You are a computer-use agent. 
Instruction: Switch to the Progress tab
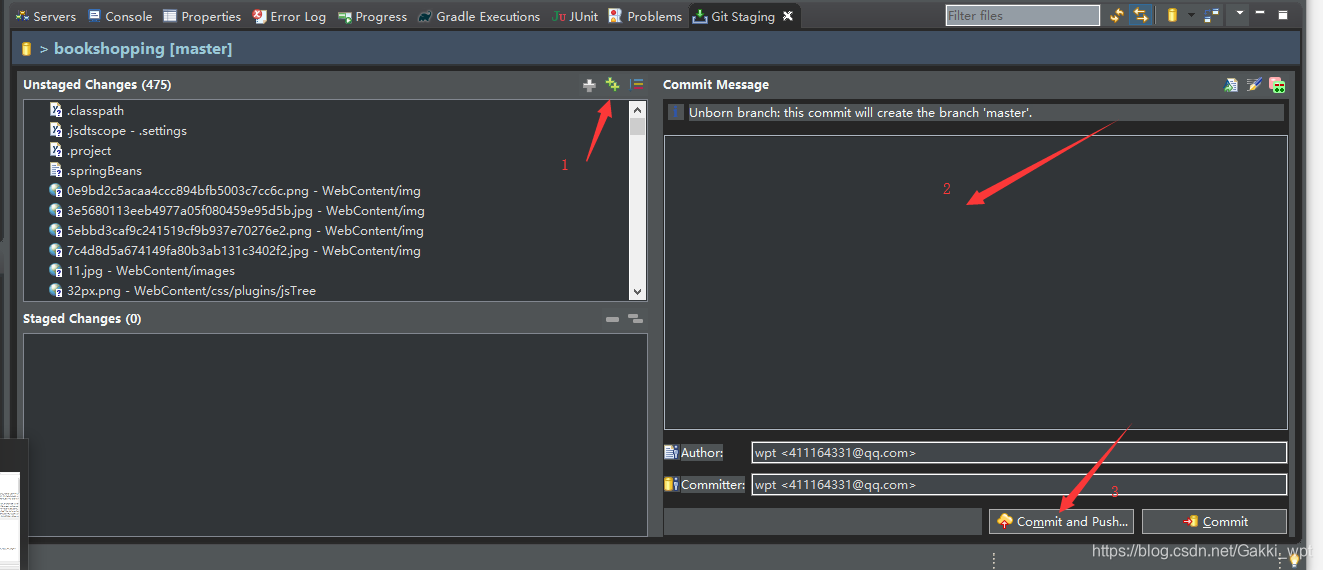tap(372, 16)
